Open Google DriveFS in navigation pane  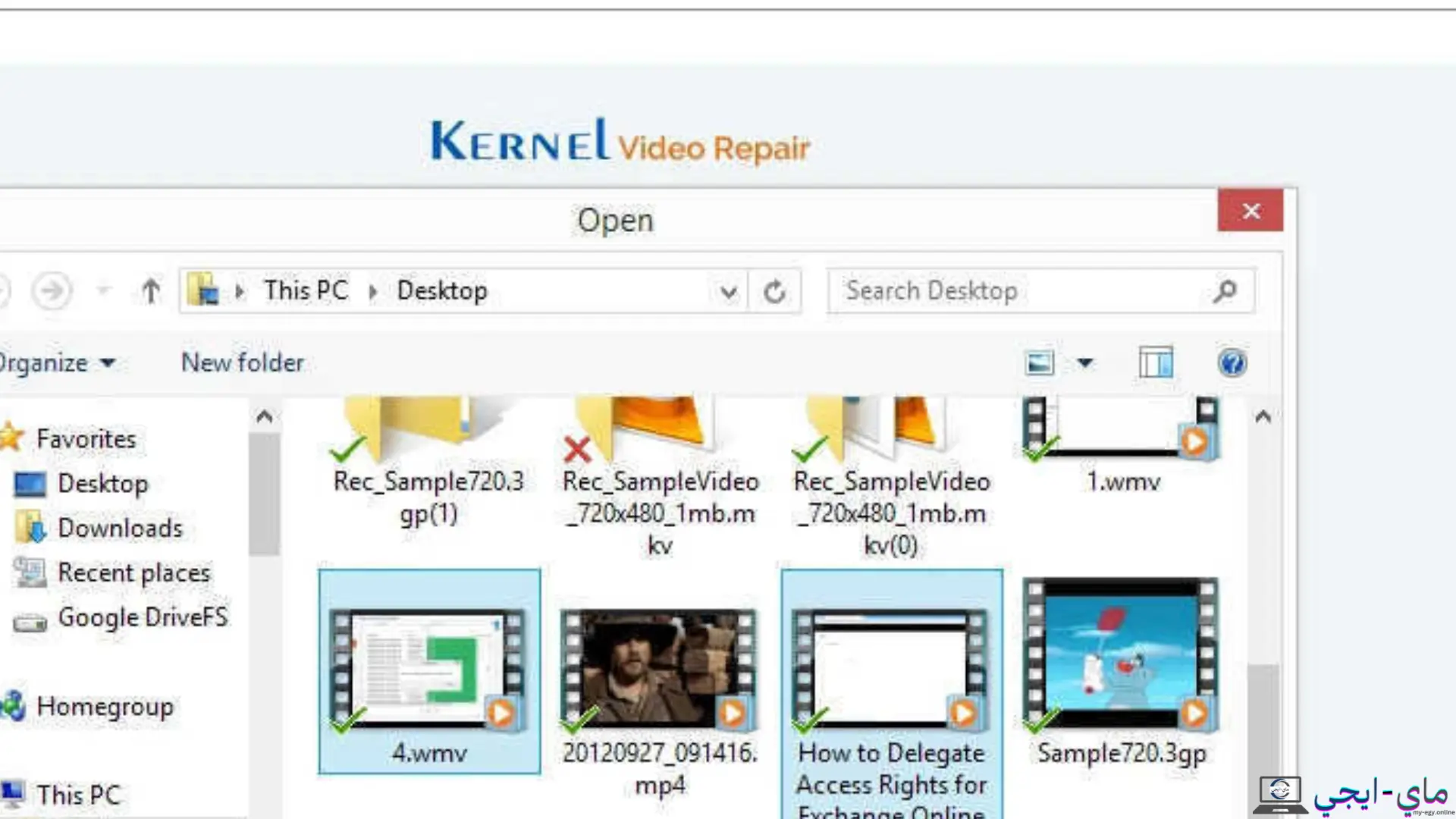[143, 618]
